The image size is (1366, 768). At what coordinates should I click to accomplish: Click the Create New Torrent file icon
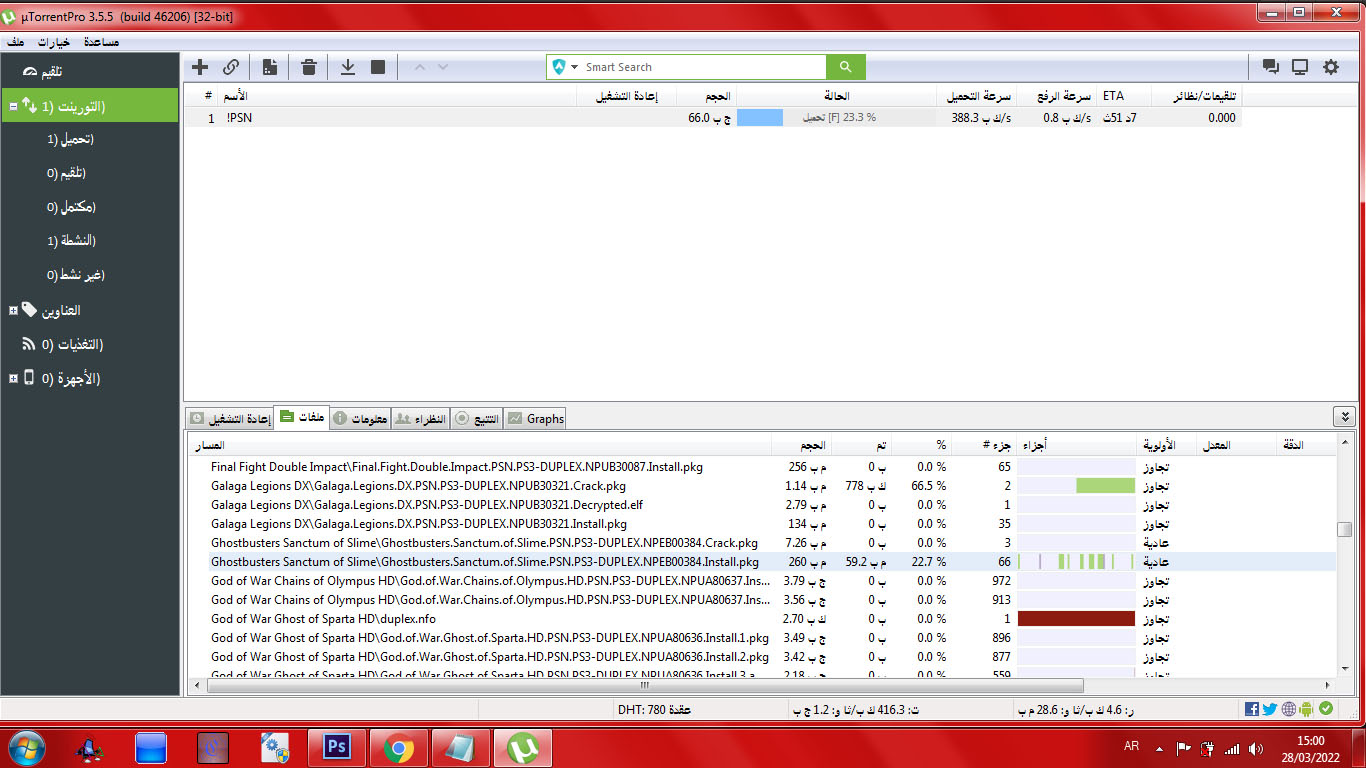[270, 67]
